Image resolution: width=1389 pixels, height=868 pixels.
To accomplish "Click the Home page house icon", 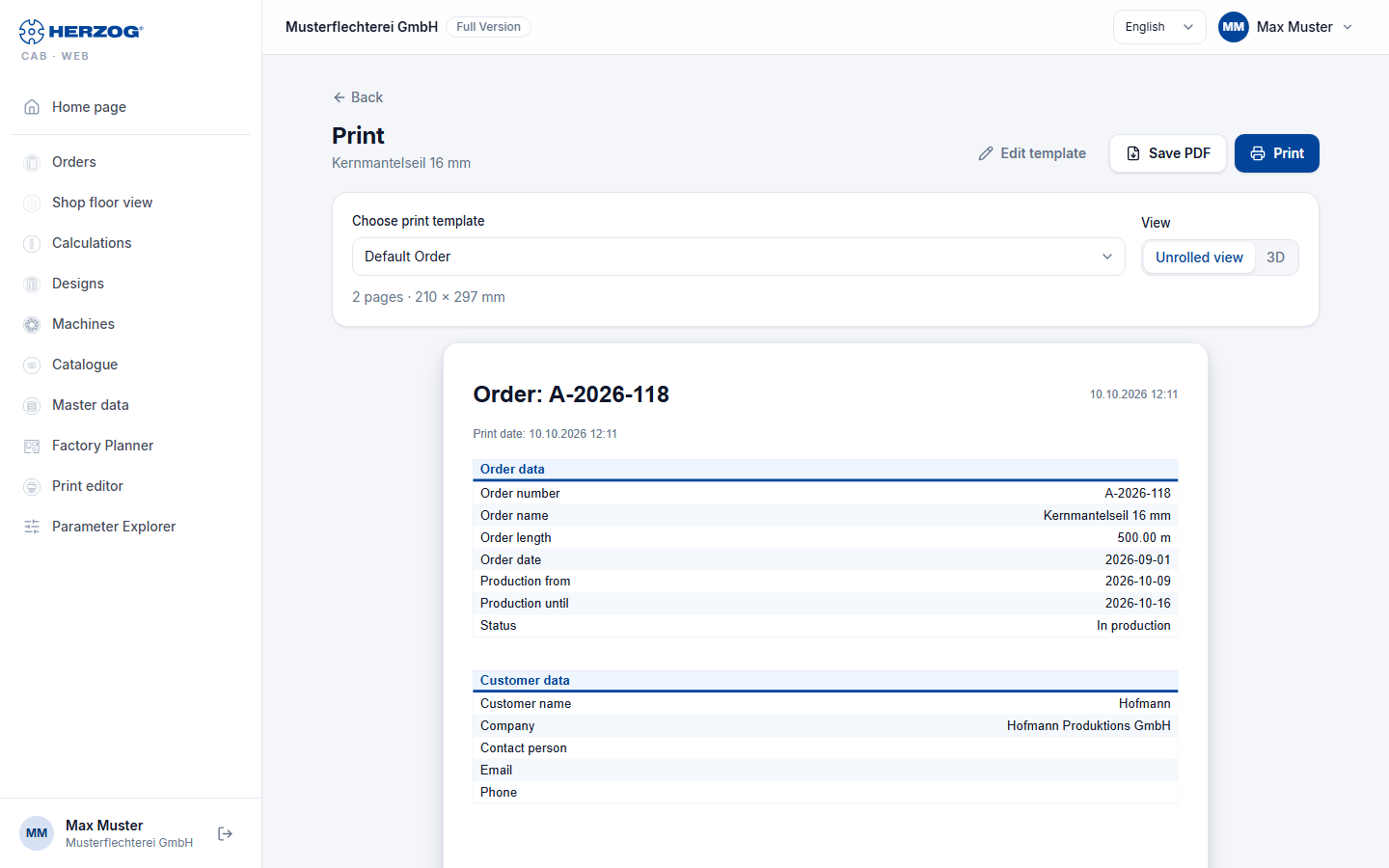I will pyautogui.click(x=32, y=107).
